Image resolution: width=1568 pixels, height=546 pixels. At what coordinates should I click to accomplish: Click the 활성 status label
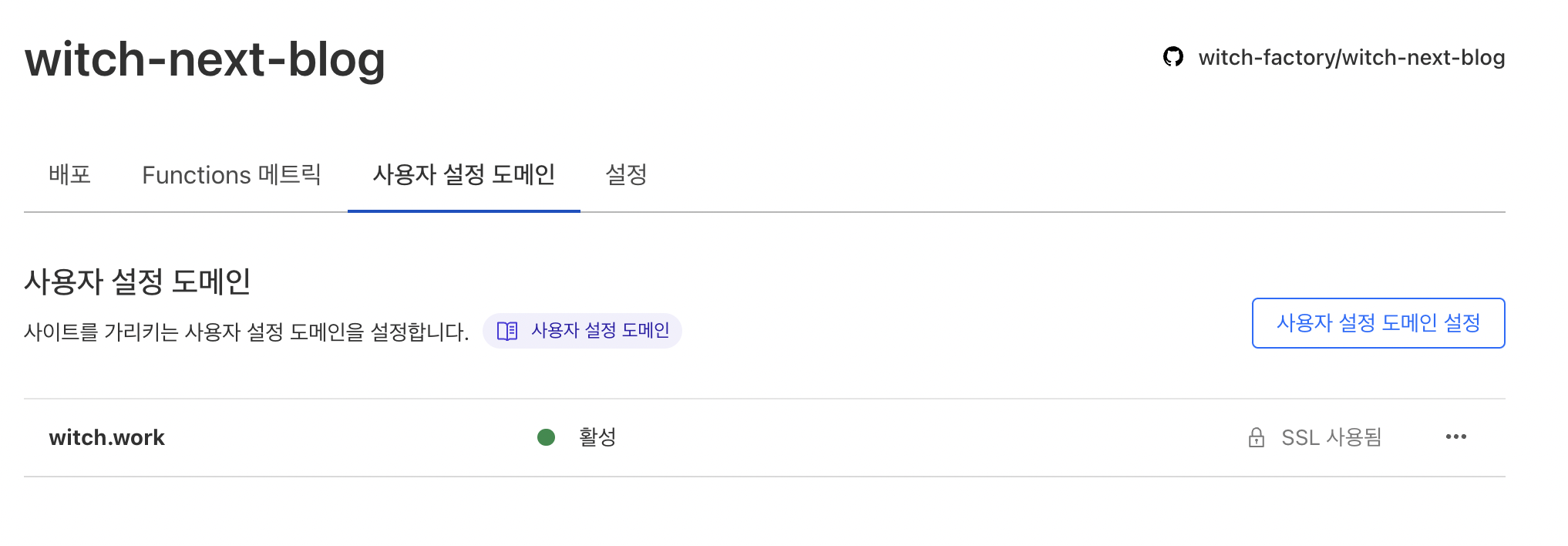(x=597, y=437)
